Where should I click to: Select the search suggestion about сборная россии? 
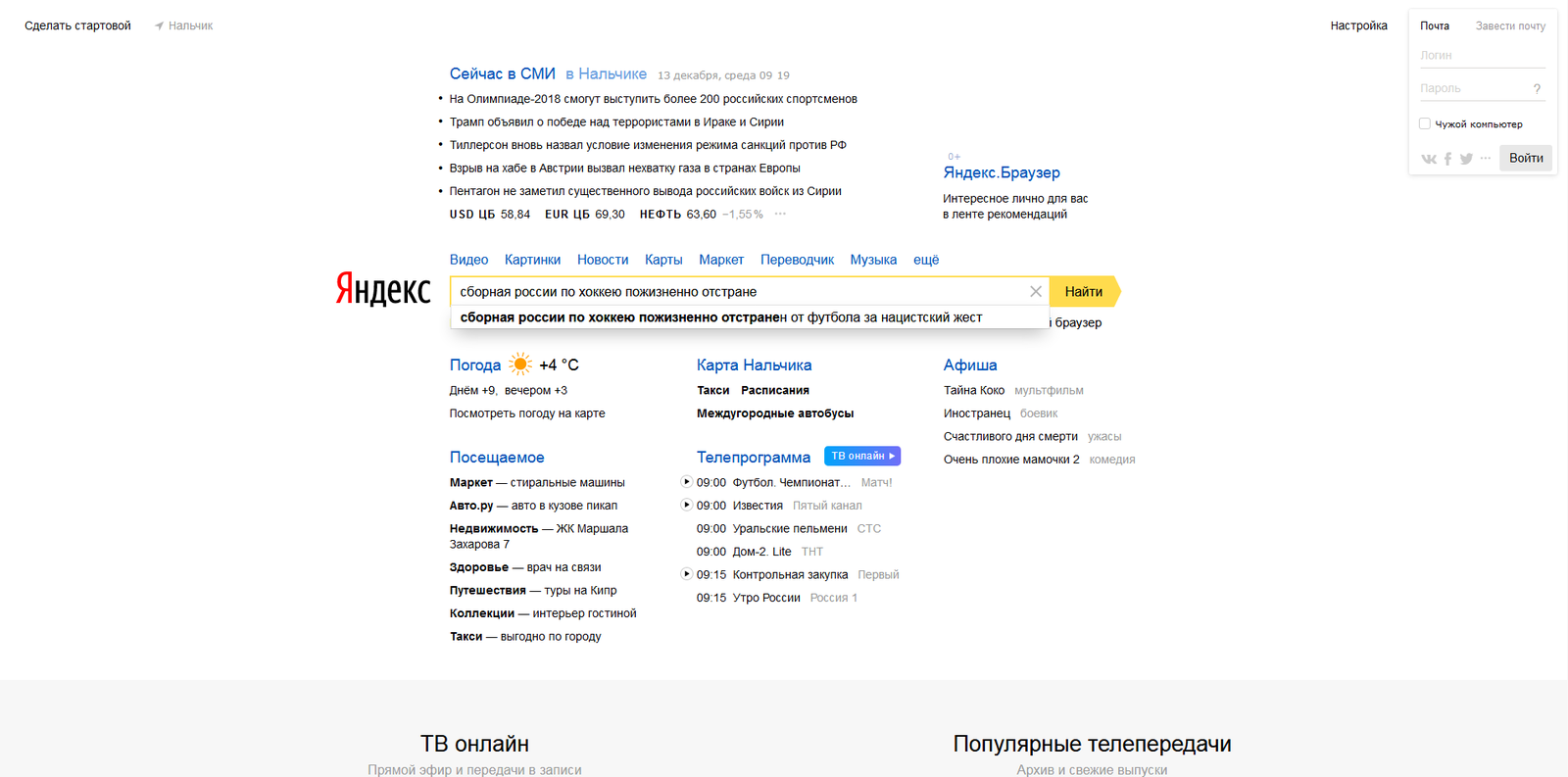click(750, 317)
